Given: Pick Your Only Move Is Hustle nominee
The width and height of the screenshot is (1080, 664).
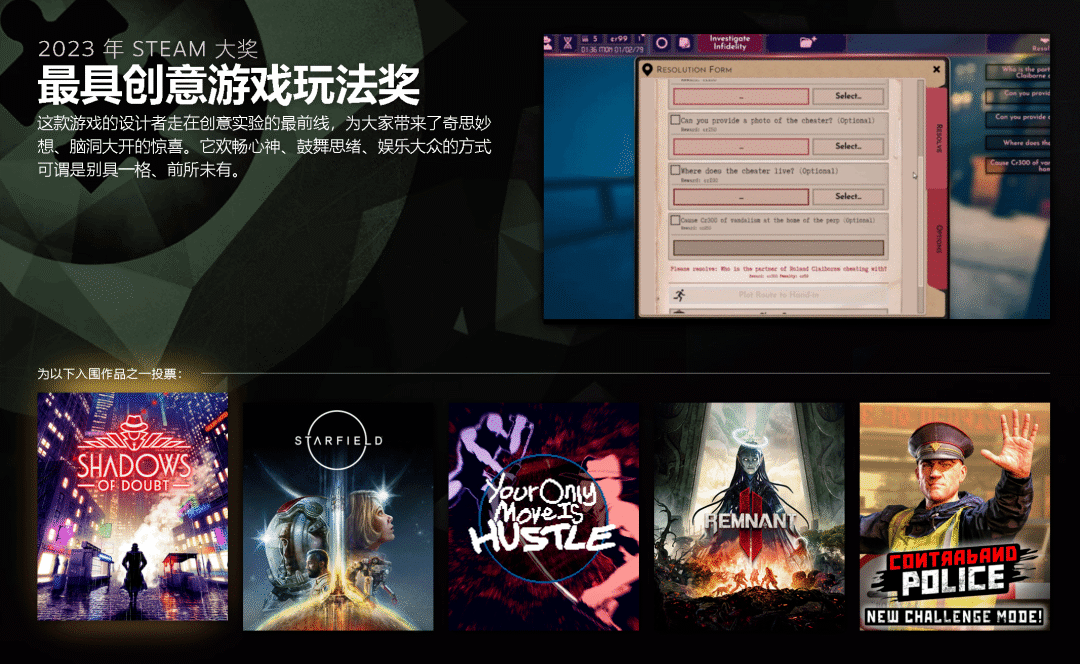Looking at the screenshot, I should pos(543,517).
